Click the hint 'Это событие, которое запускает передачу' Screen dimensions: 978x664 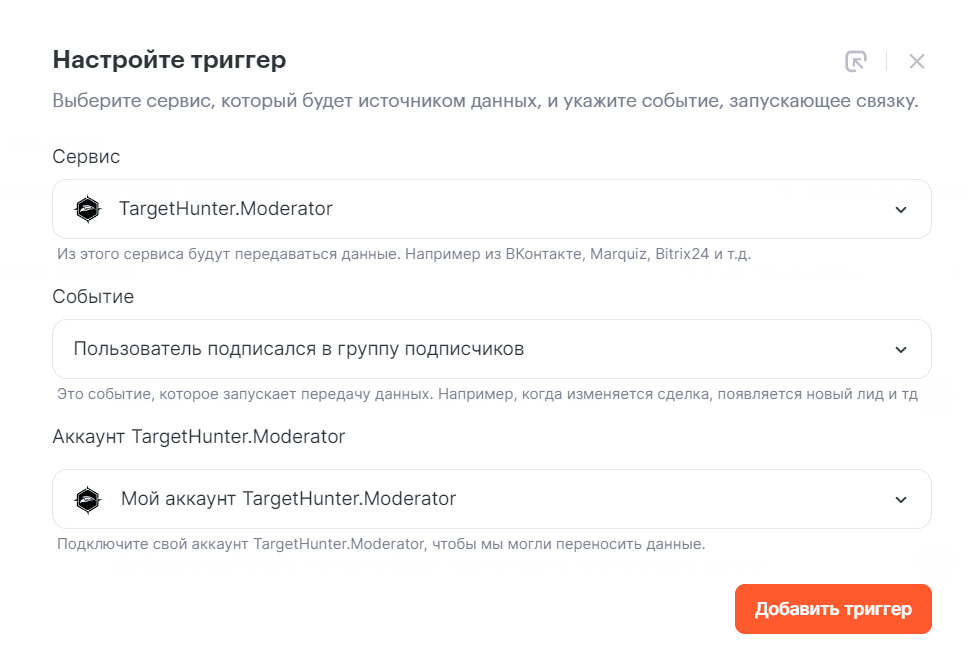[x=487, y=394]
